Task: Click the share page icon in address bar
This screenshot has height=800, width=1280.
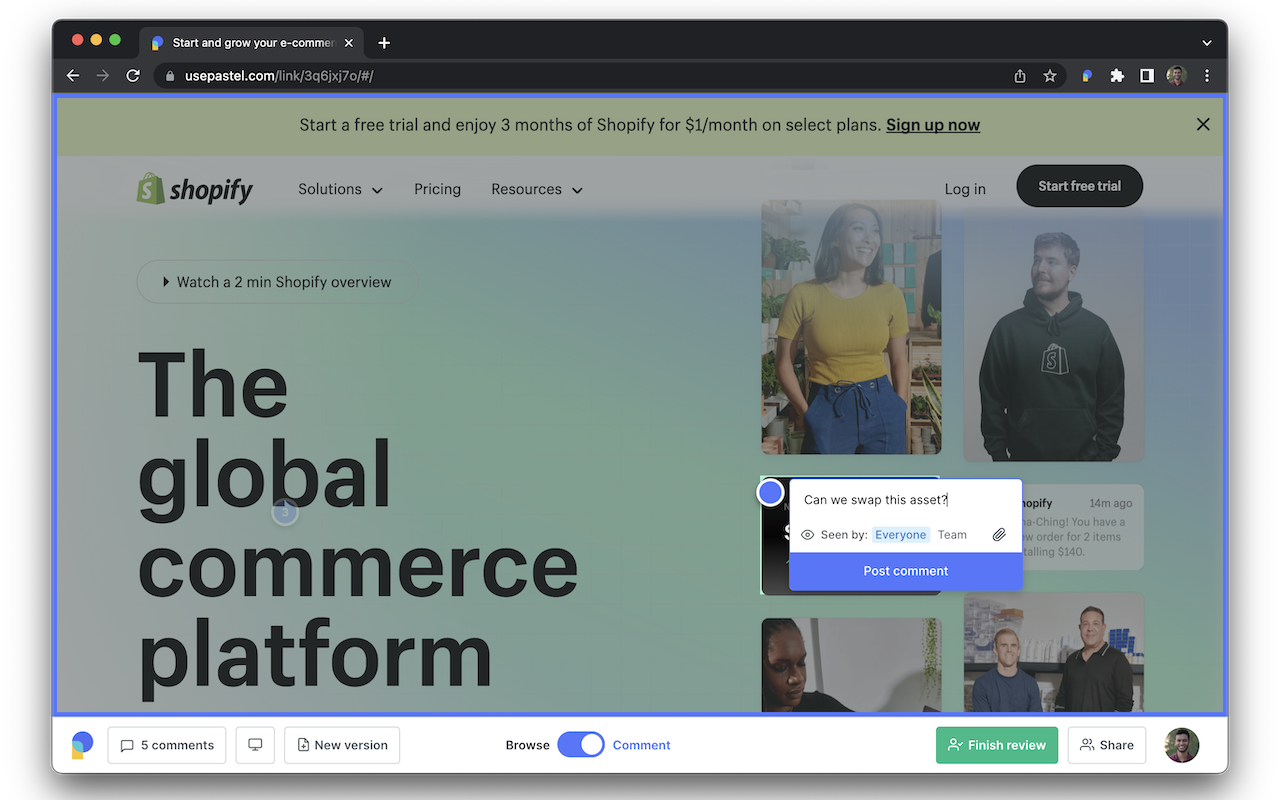Action: 1020,76
